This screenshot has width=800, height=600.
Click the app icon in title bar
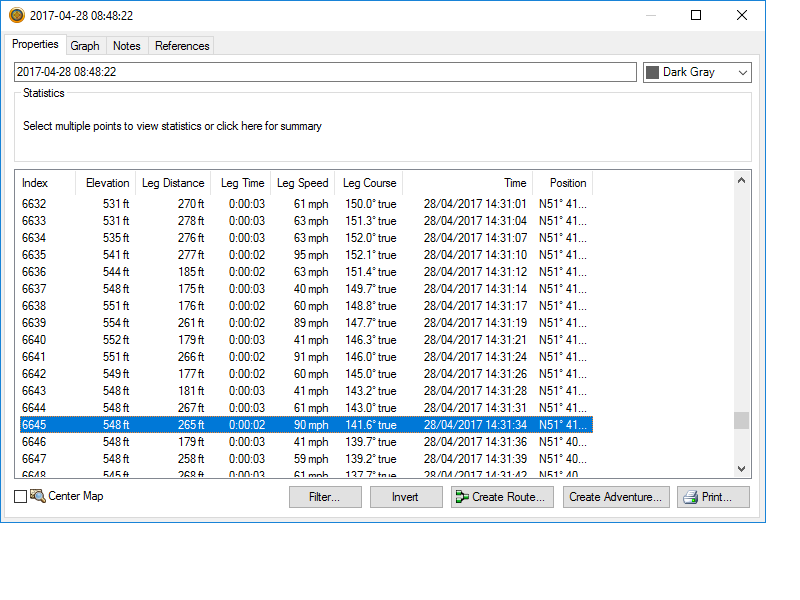[17, 16]
